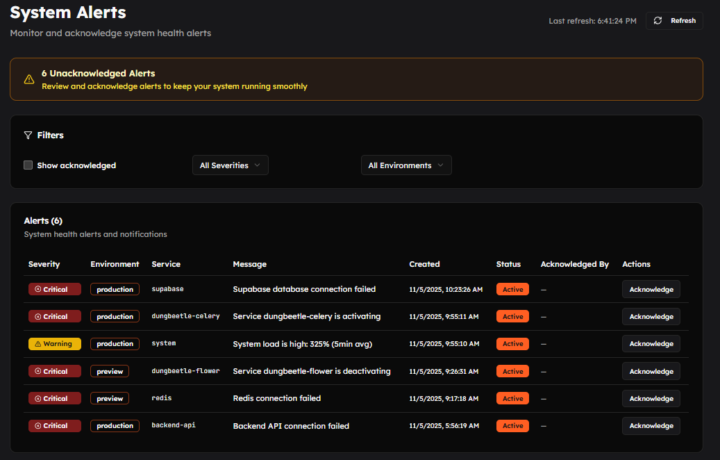Click the Last refresh timestamp text
This screenshot has height=460, width=720.
pyautogui.click(x=592, y=21)
